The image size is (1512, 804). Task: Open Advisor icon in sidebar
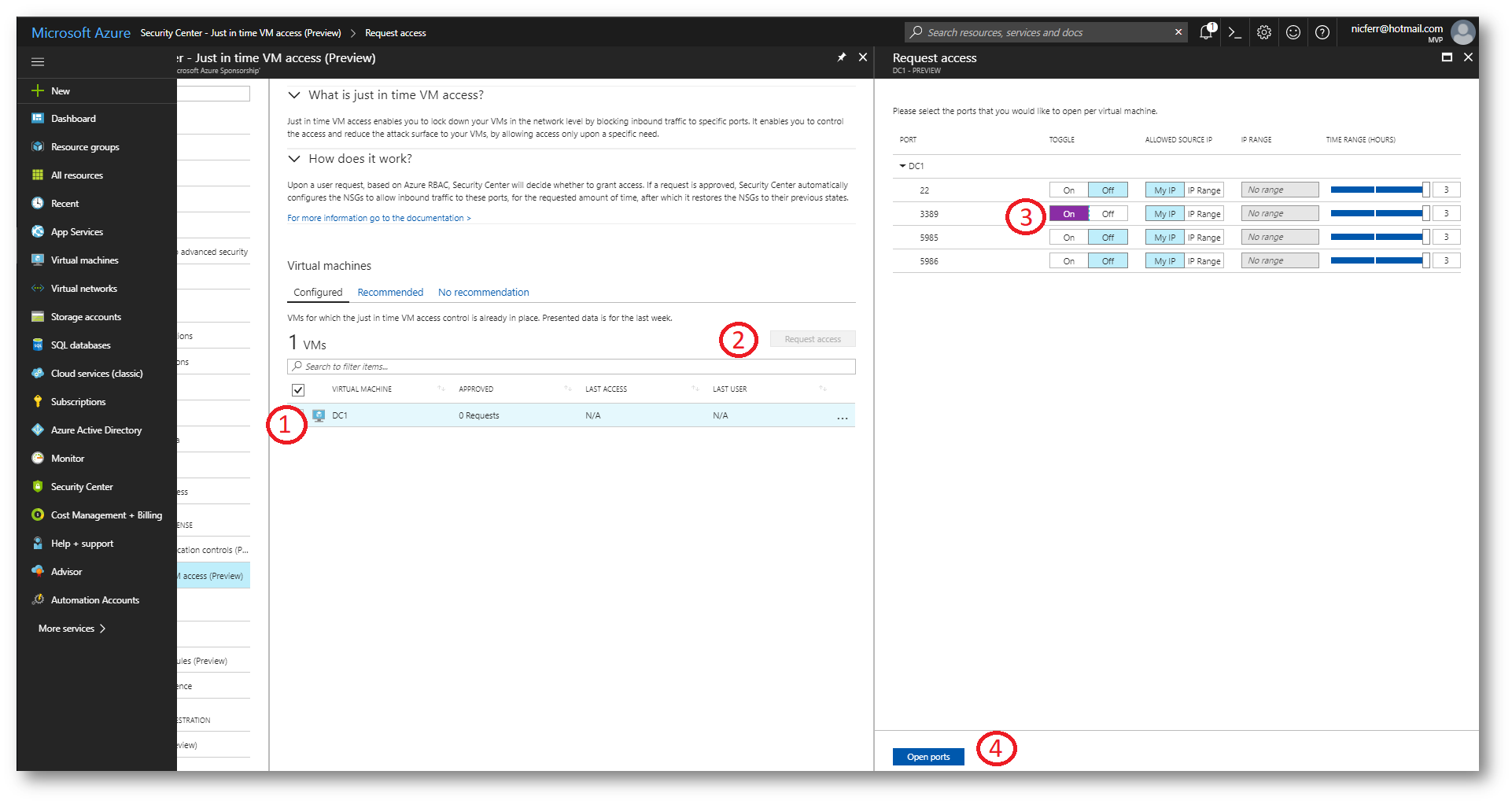click(x=37, y=572)
